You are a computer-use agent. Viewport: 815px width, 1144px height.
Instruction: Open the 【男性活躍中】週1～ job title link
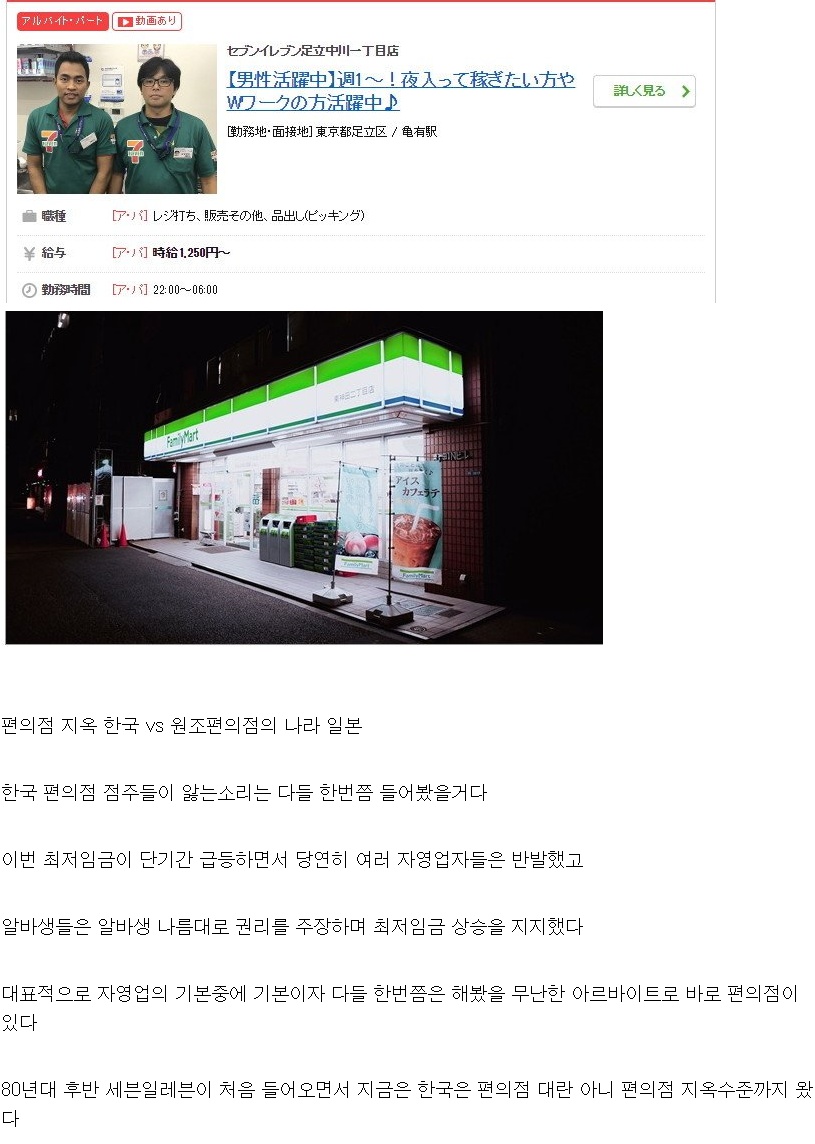400,90
